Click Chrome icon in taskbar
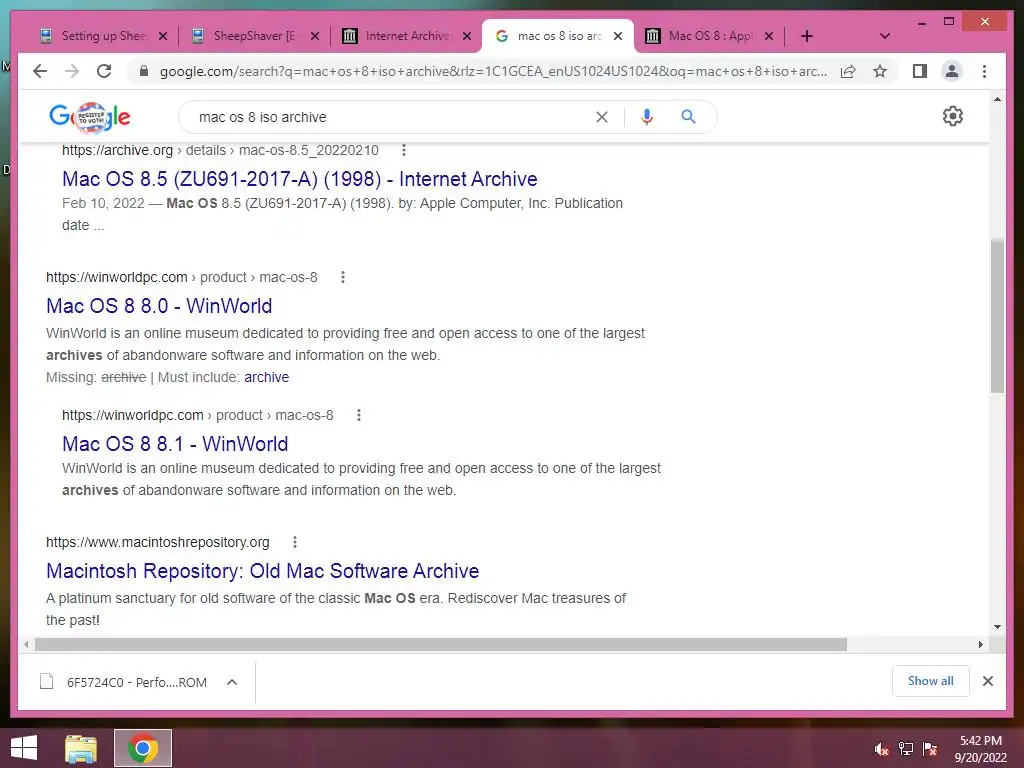The image size is (1024, 768). pyautogui.click(x=143, y=748)
